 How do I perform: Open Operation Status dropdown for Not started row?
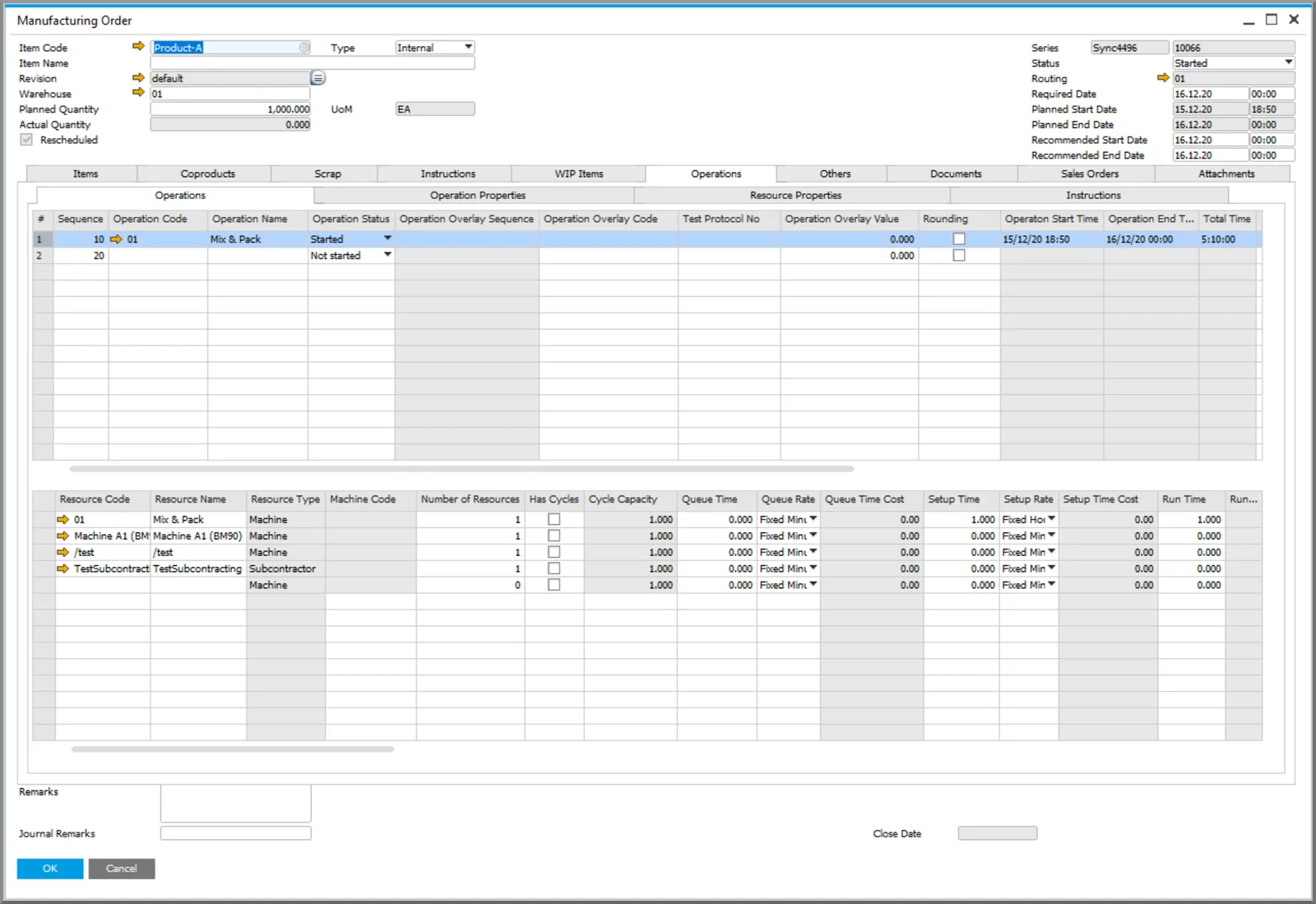(x=387, y=255)
